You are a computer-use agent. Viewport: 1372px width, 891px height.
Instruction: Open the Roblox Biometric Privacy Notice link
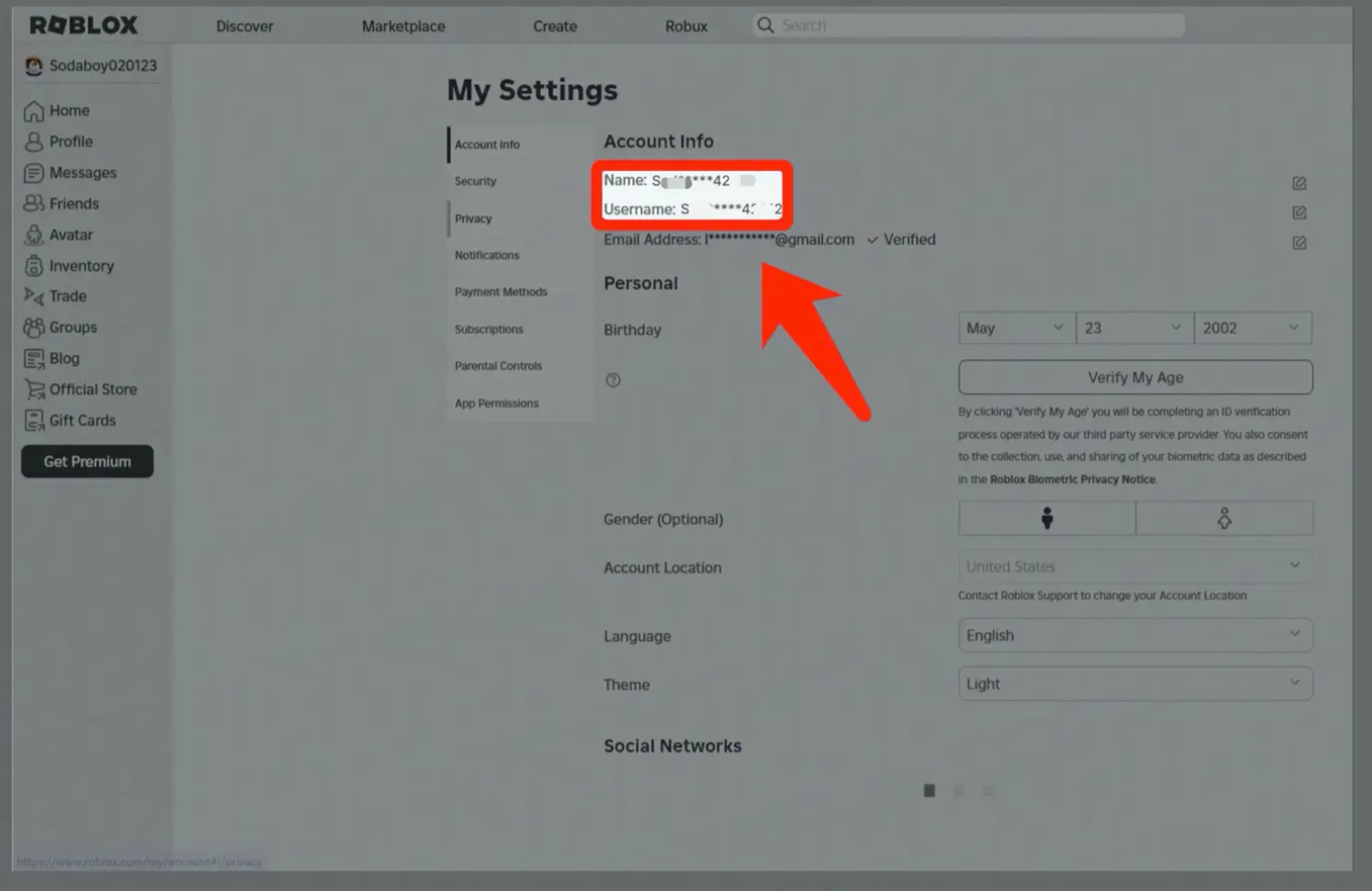(1072, 479)
